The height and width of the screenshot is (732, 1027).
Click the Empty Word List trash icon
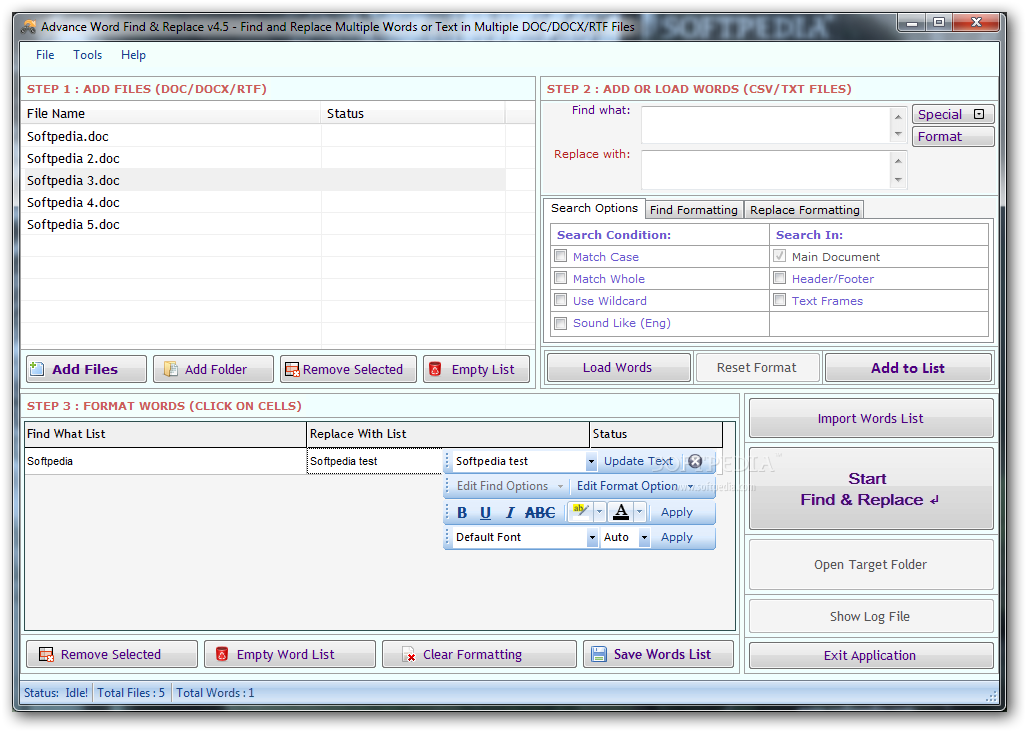(222, 654)
